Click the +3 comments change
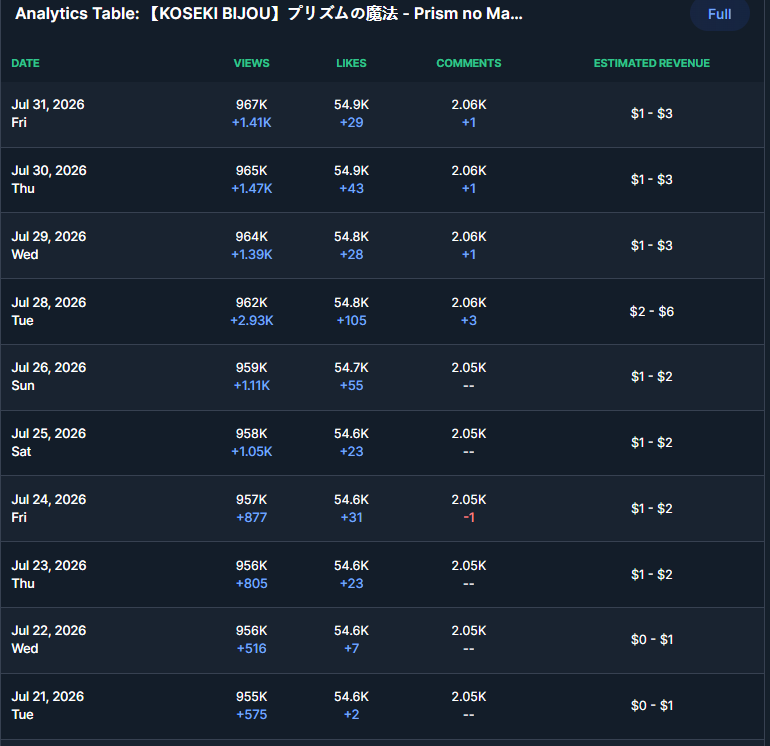The width and height of the screenshot is (770, 746). pos(469,321)
